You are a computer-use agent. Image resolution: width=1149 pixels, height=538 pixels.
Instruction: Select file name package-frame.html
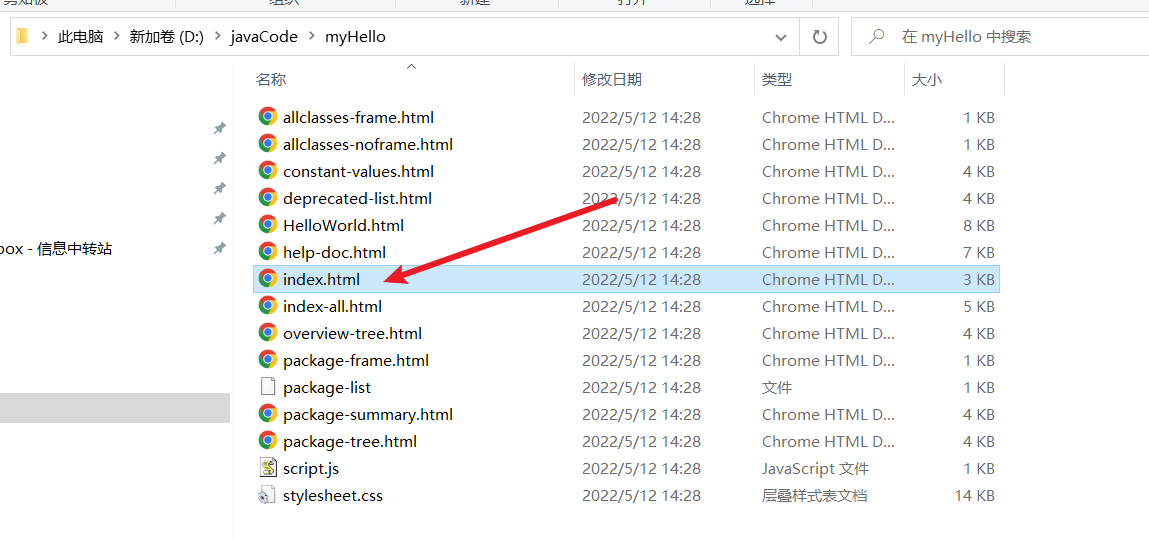[x=356, y=361]
